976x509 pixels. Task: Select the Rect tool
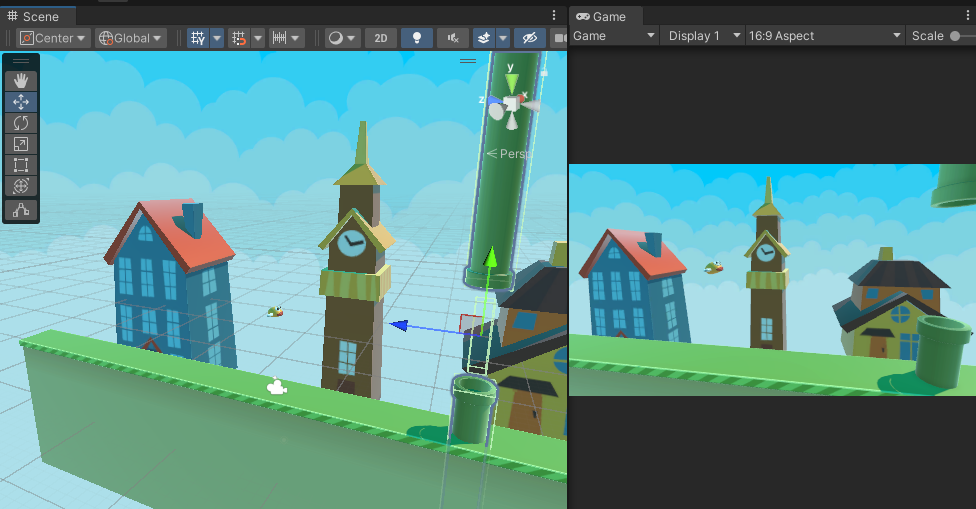(21, 165)
